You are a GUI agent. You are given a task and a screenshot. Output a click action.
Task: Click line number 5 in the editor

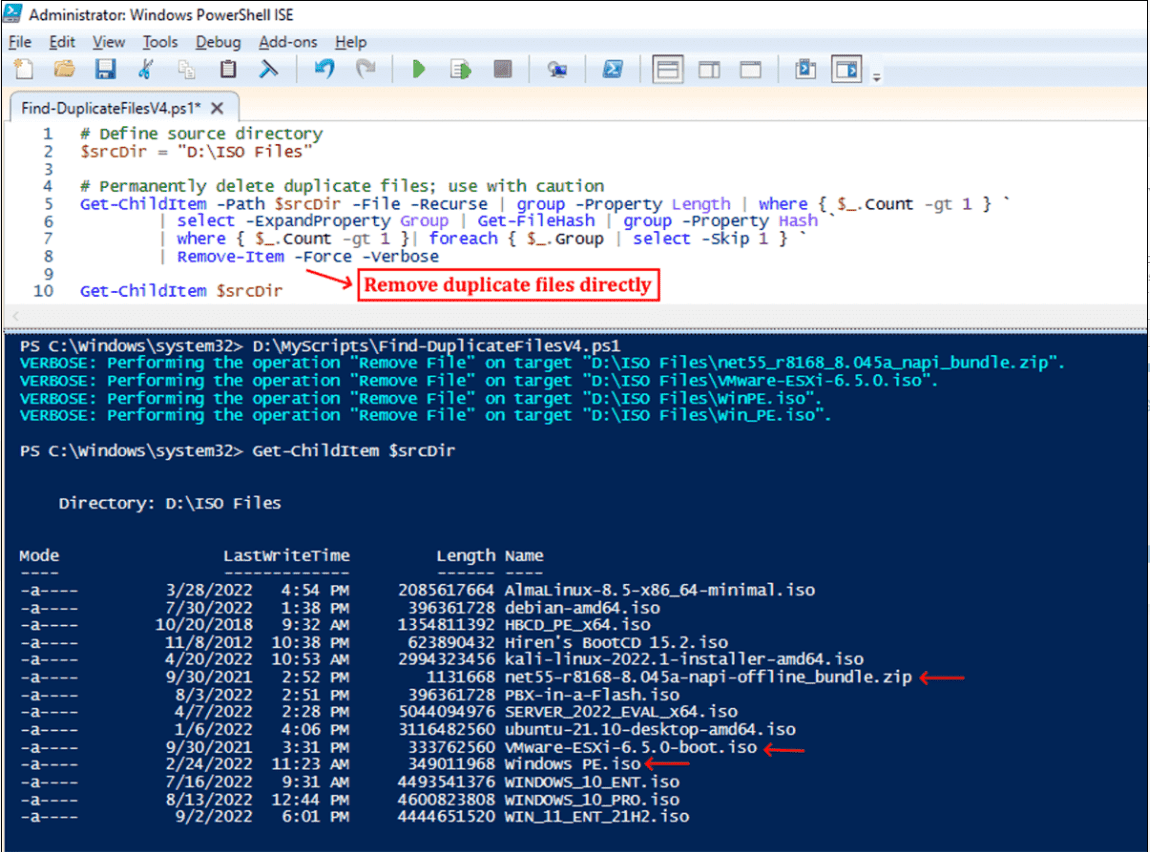pos(47,203)
